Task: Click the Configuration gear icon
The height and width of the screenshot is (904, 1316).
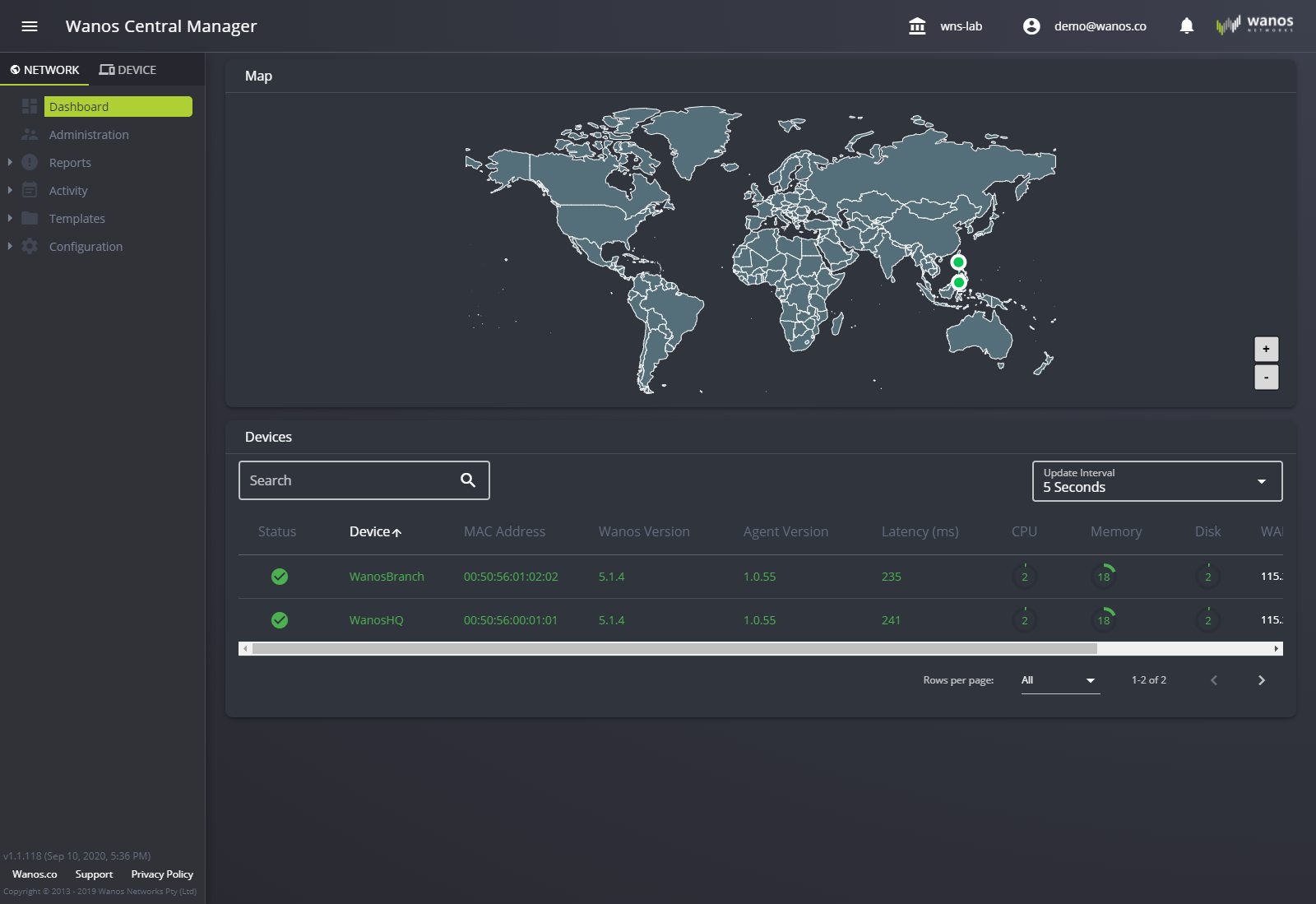Action: coord(30,246)
